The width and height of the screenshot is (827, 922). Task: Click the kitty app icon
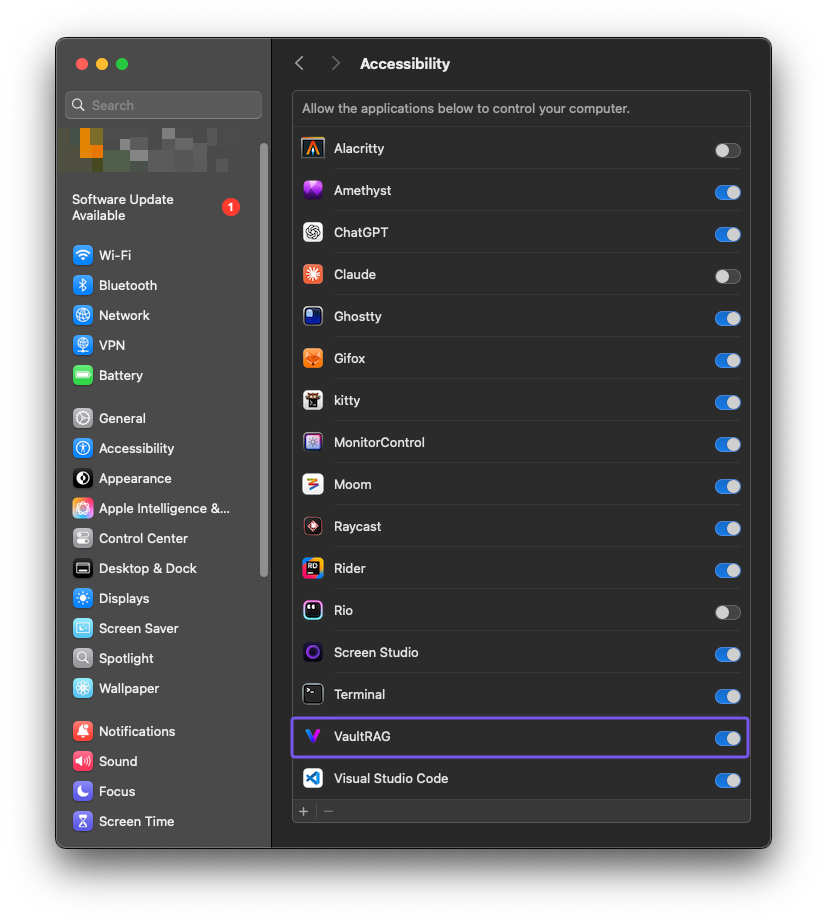tap(313, 400)
